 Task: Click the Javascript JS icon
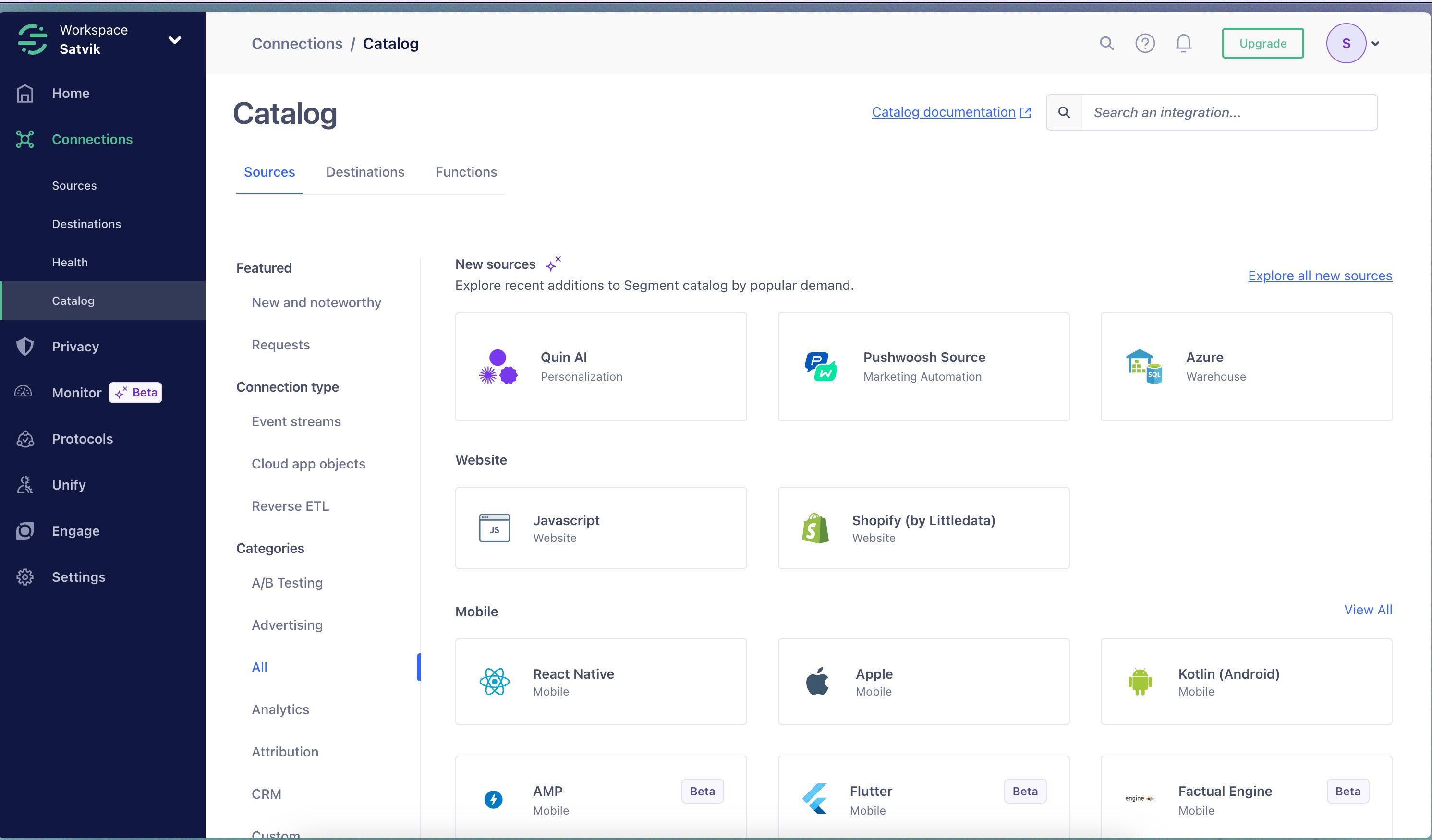coord(495,528)
